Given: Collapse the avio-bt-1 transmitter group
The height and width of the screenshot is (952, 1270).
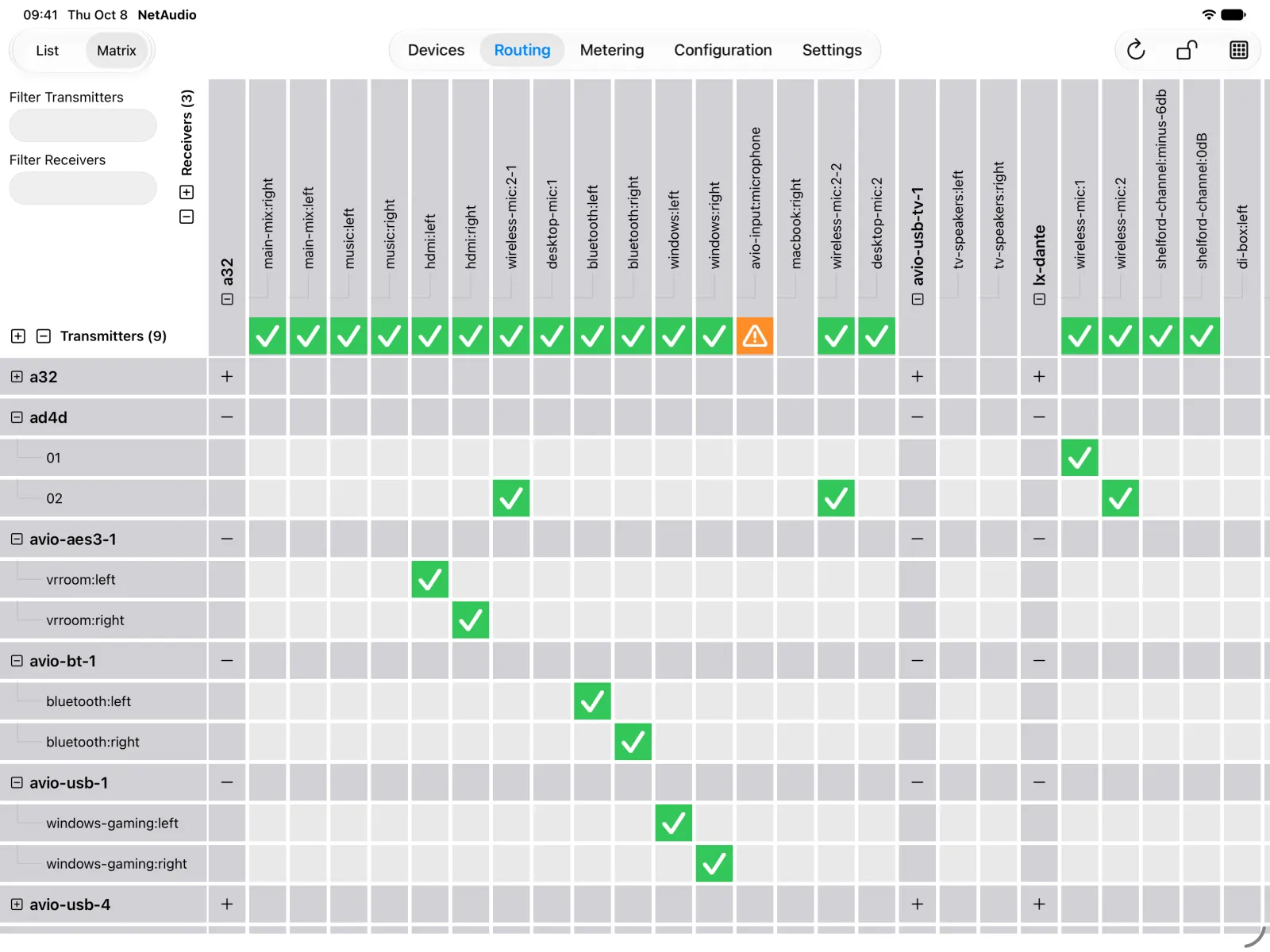Looking at the screenshot, I should coord(17,661).
